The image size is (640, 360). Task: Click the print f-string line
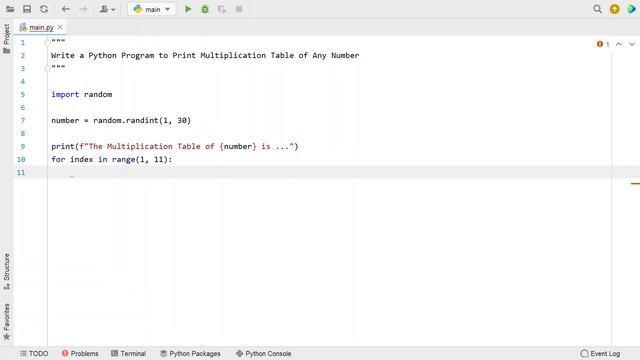click(x=175, y=146)
